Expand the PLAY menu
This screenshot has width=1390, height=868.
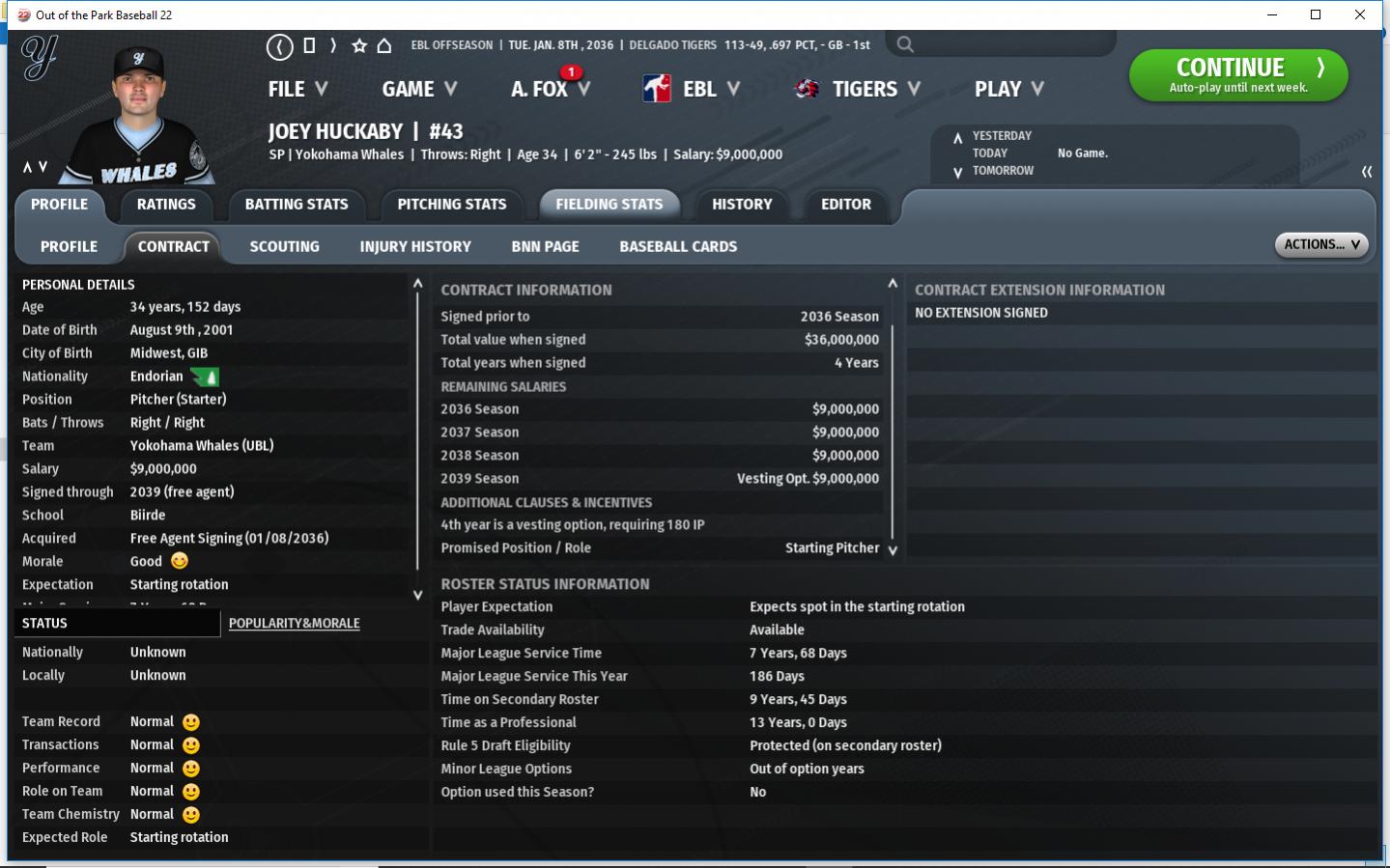(1008, 89)
